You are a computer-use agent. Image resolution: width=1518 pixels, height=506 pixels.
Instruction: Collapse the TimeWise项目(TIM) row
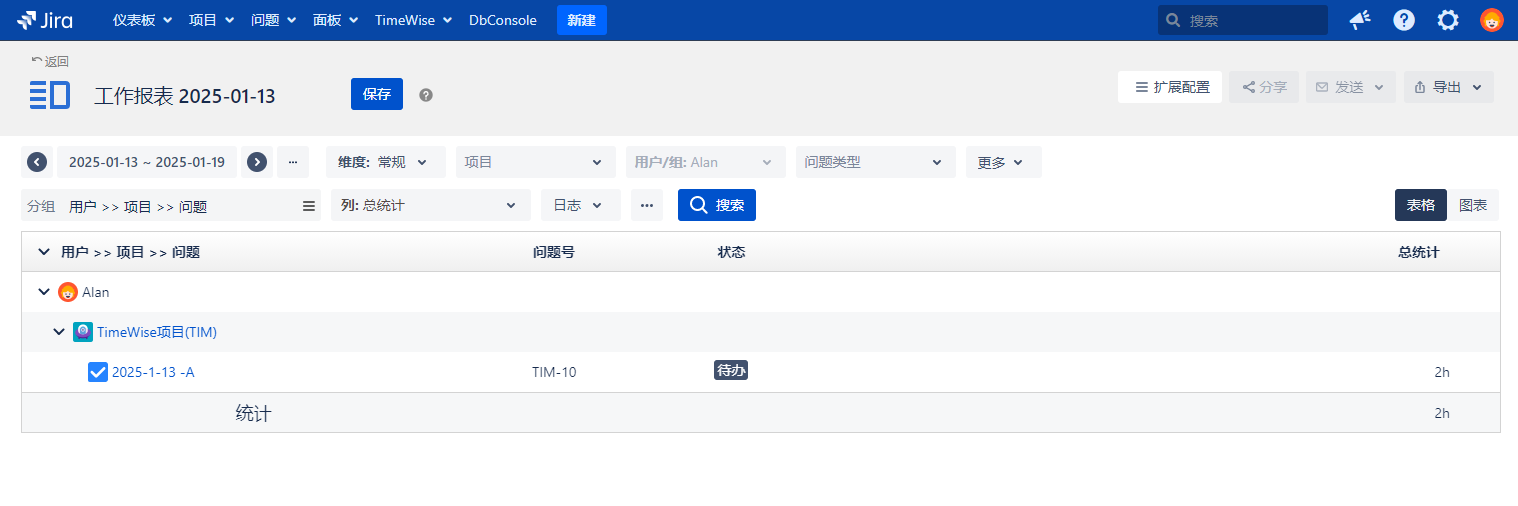click(x=59, y=332)
